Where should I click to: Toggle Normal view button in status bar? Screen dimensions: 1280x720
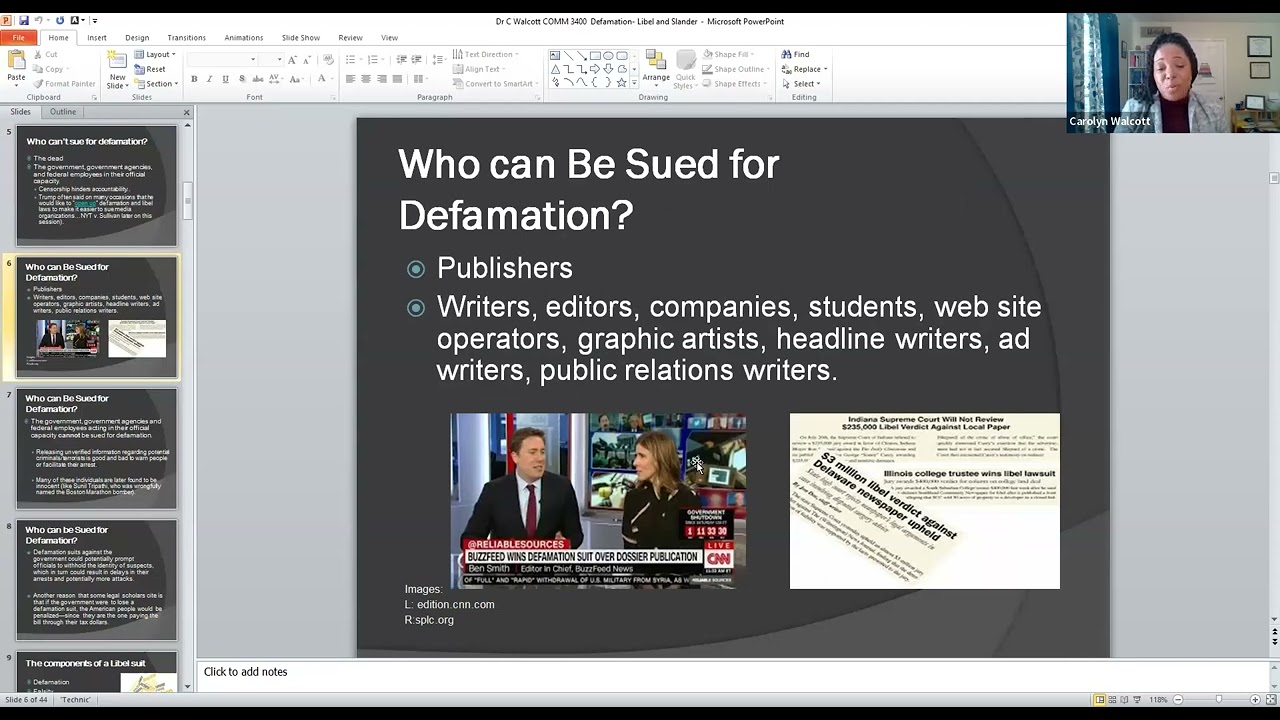pyautogui.click(x=1098, y=699)
